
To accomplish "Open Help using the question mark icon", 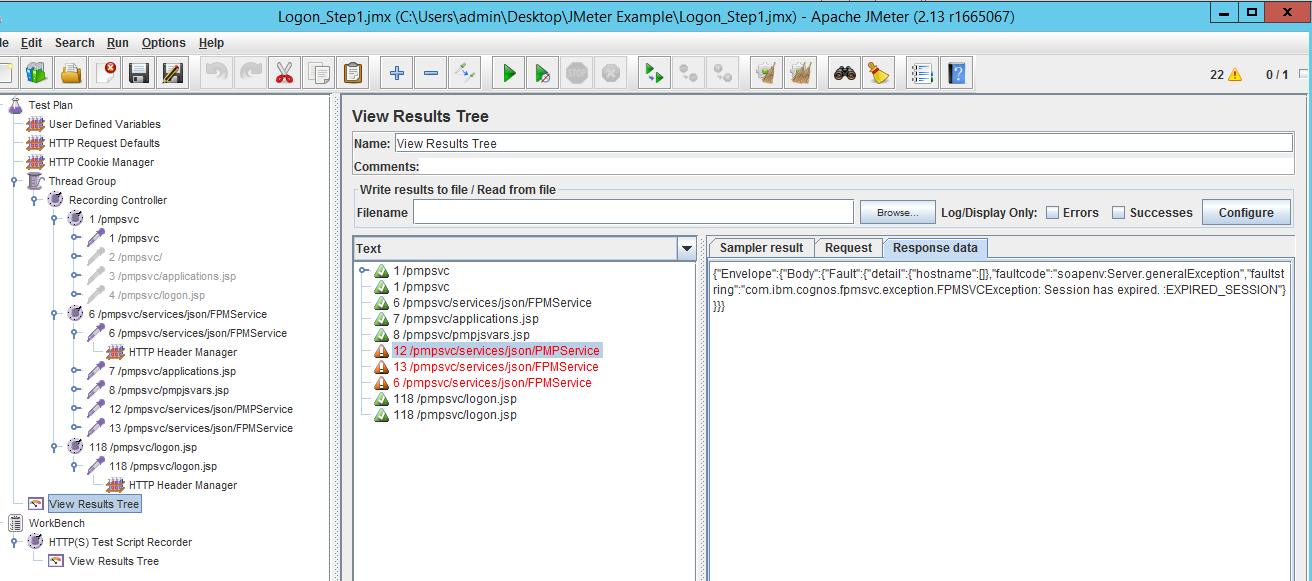I will [x=957, y=73].
